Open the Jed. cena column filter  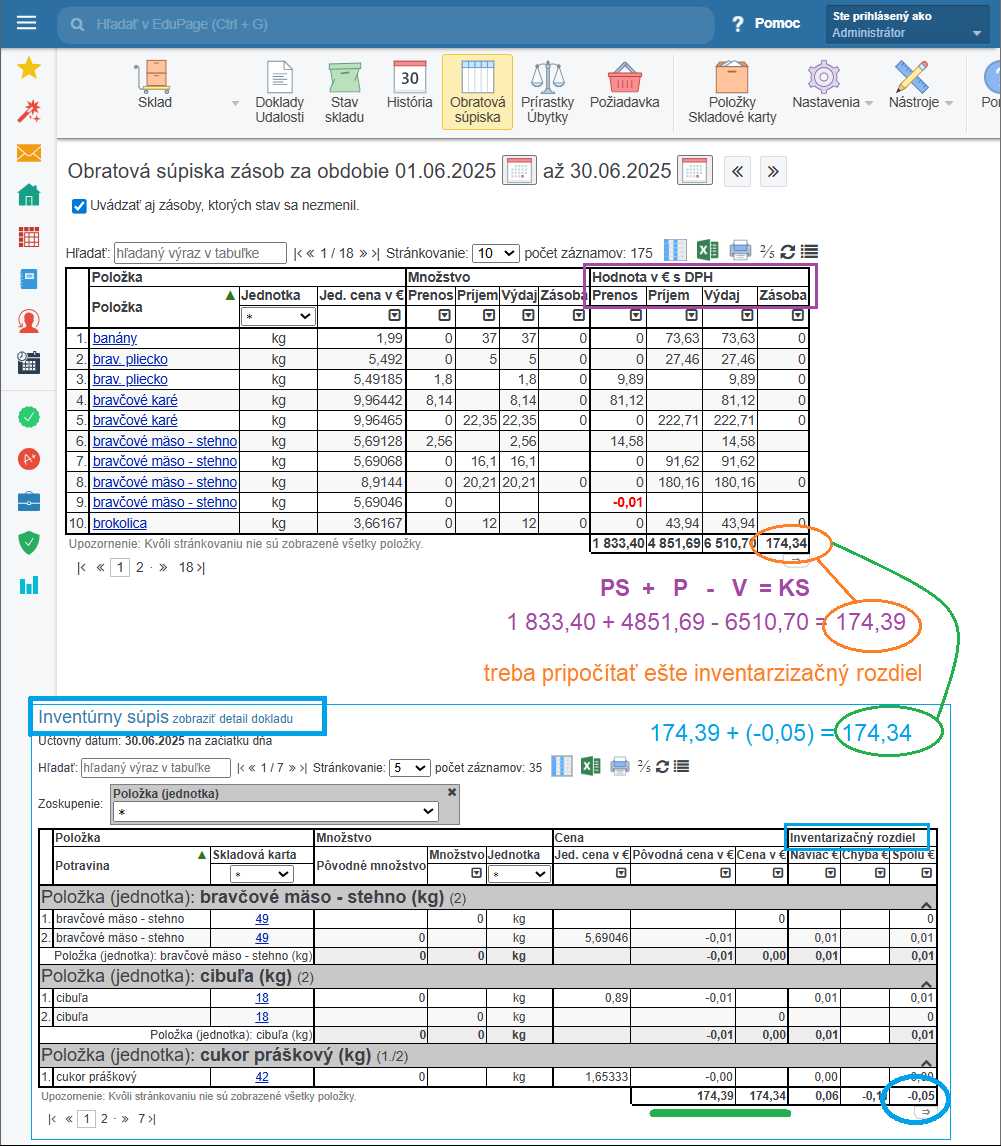pos(395,315)
